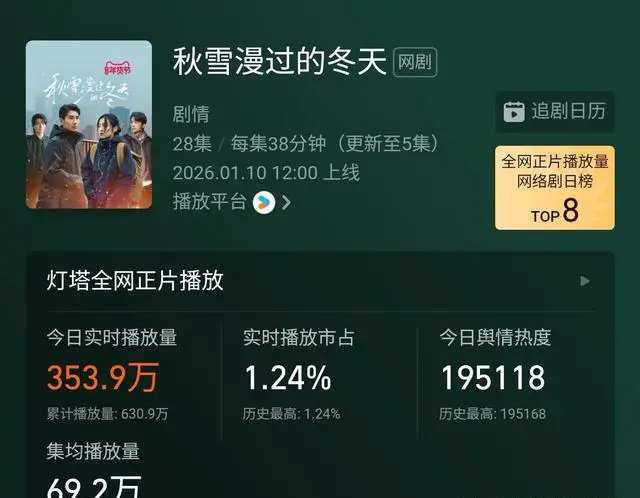Expand the 播放平台 chevron arrow

(287, 202)
